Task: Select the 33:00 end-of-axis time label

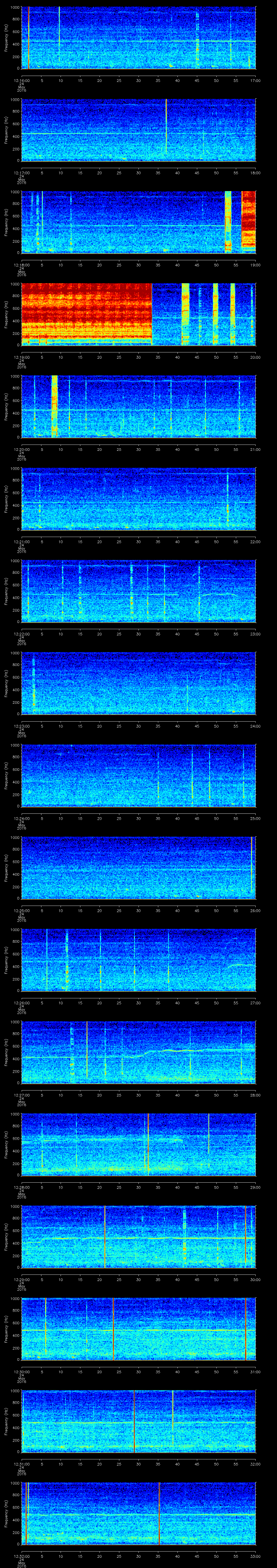Action: click(x=255, y=1556)
